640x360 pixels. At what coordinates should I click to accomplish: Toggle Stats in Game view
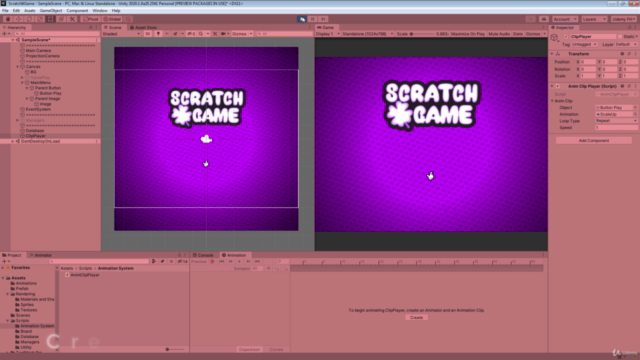click(518, 34)
